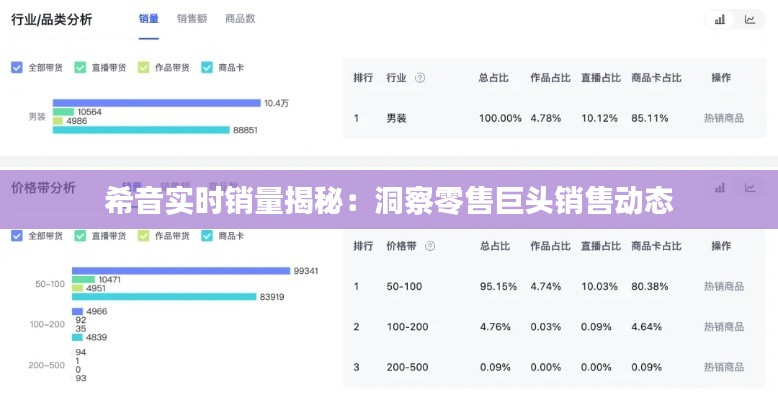Screen dimensions: 778x400
Task: Click the 4986 value label for 男装
Action: tap(76, 121)
